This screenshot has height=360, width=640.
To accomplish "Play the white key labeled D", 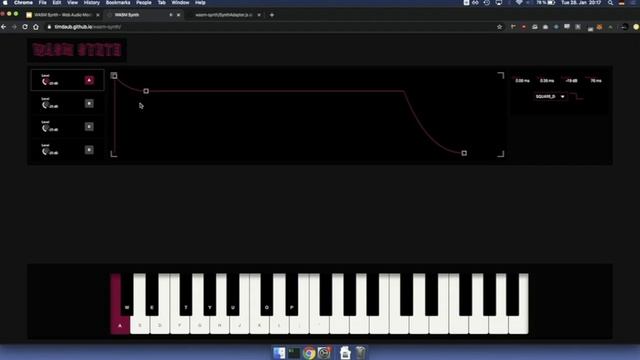I will 160,325.
